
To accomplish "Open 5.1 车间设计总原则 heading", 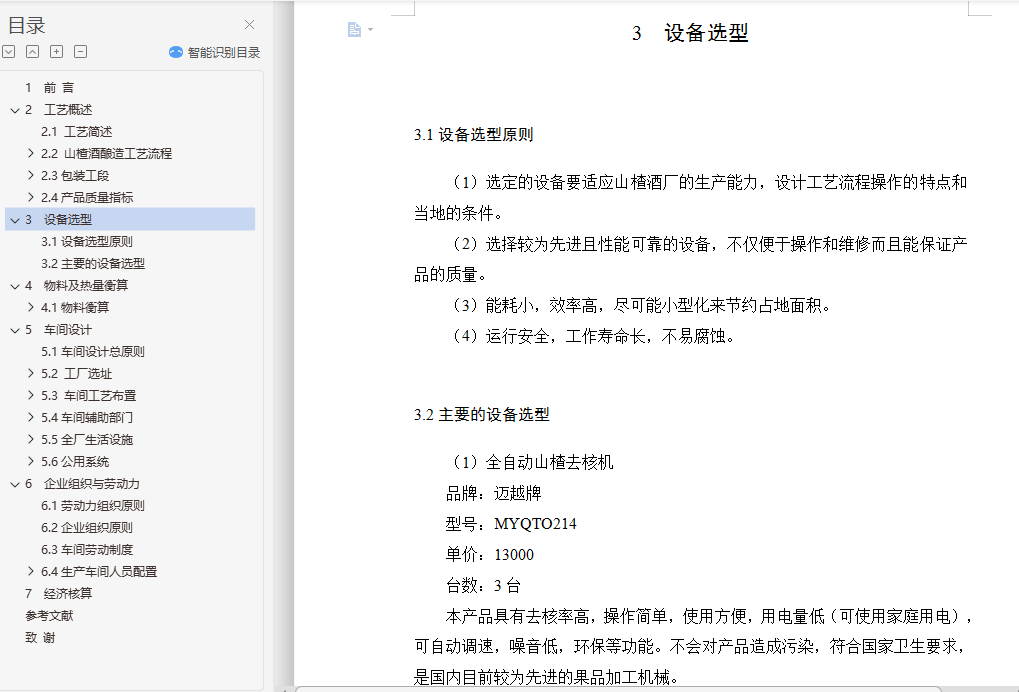I will point(93,352).
